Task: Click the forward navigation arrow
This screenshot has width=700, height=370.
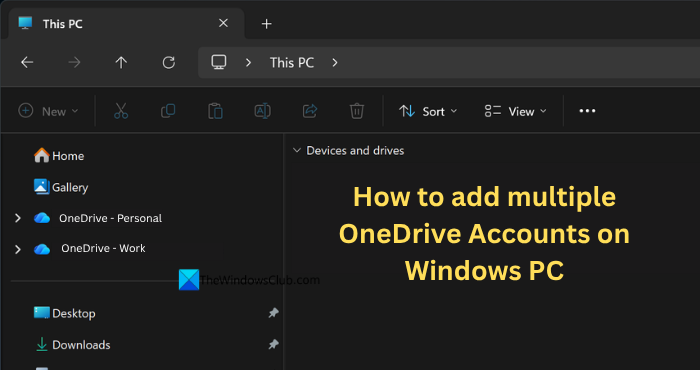Action: 74,62
